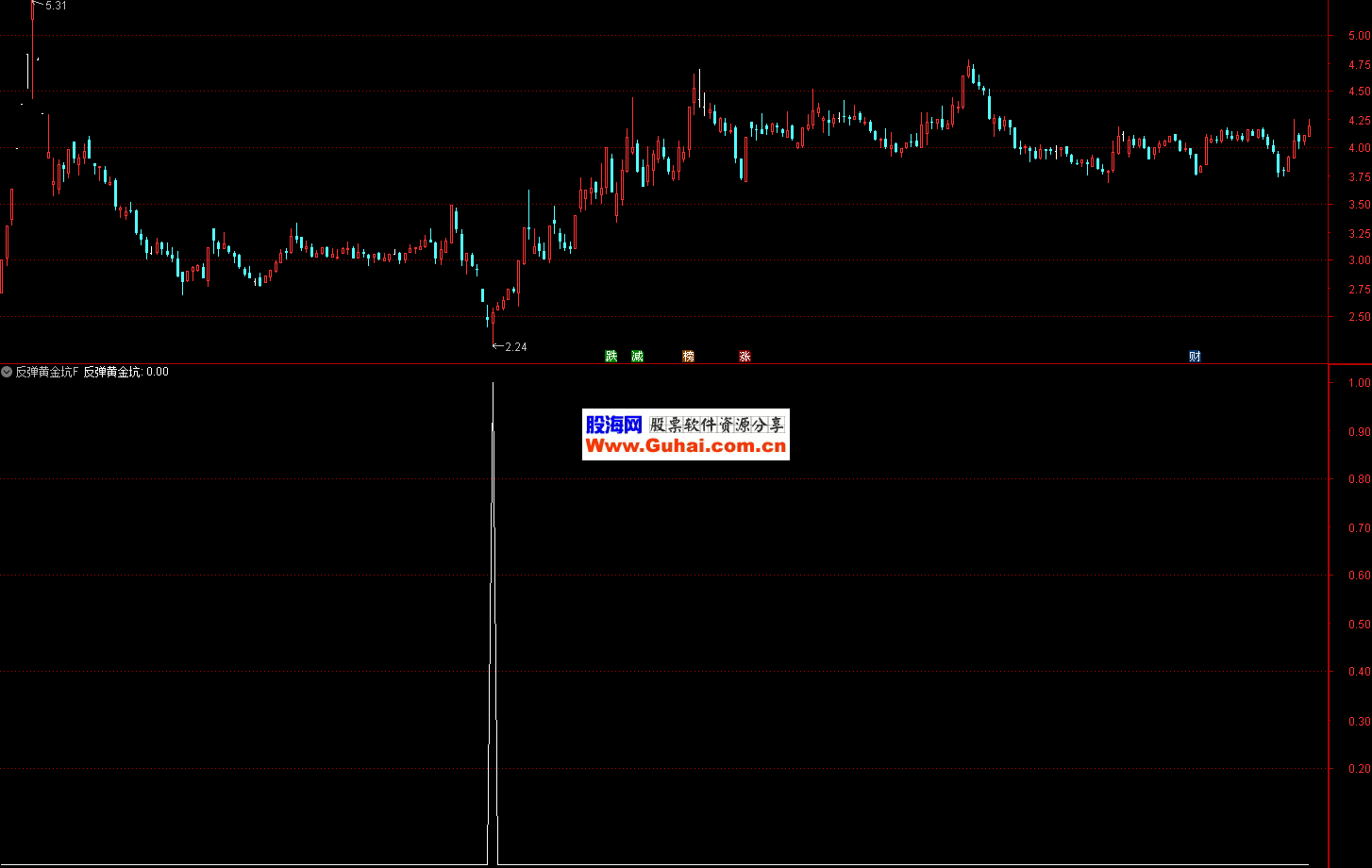The height and width of the screenshot is (868, 1372).
Task: Click the blue 股海网 logo text
Action: (613, 425)
